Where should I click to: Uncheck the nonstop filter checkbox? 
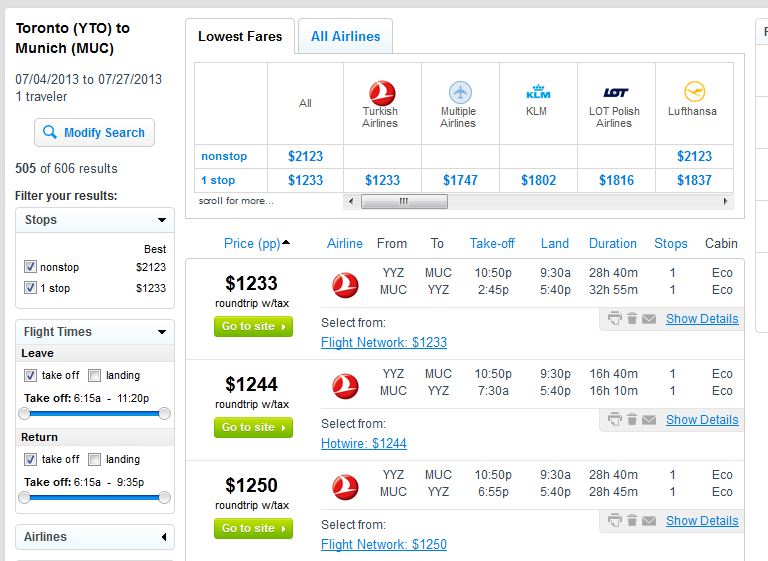pos(30,267)
